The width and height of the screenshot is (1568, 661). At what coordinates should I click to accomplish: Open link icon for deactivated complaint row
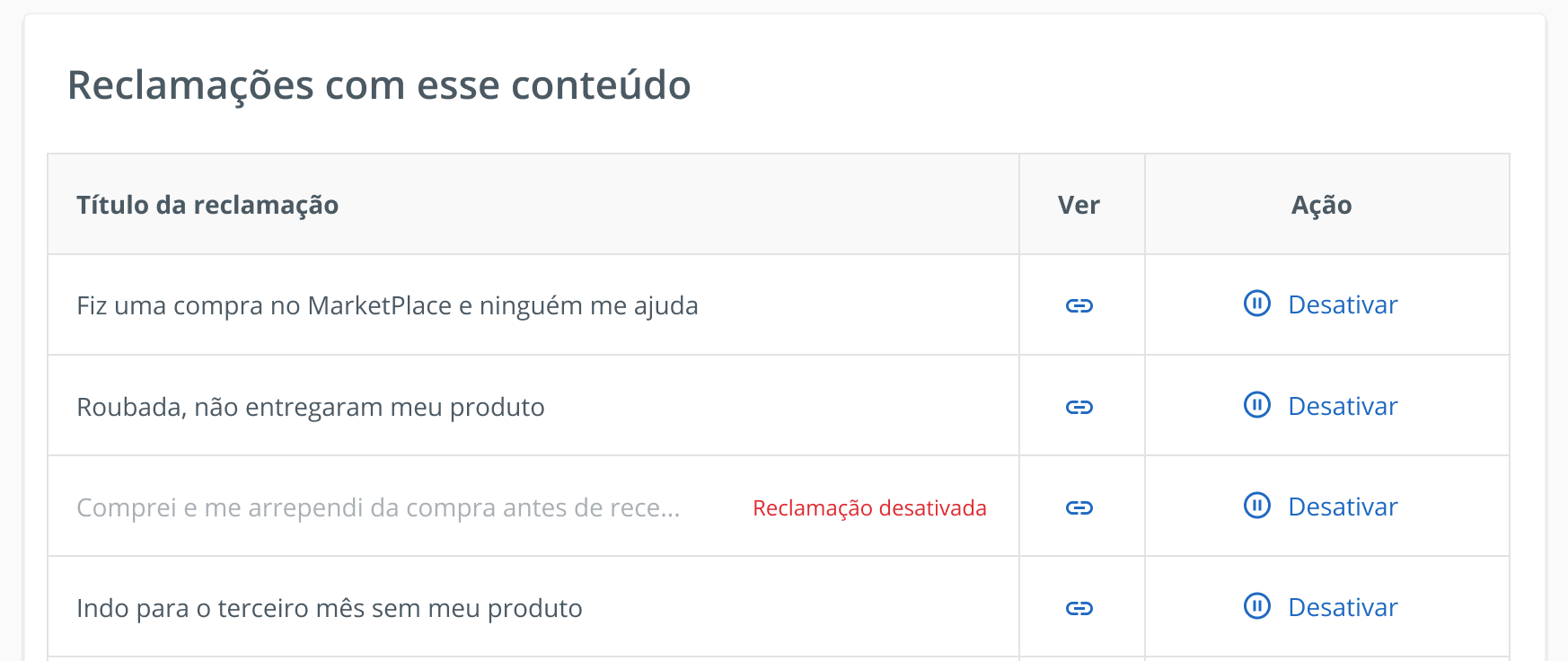(1079, 507)
